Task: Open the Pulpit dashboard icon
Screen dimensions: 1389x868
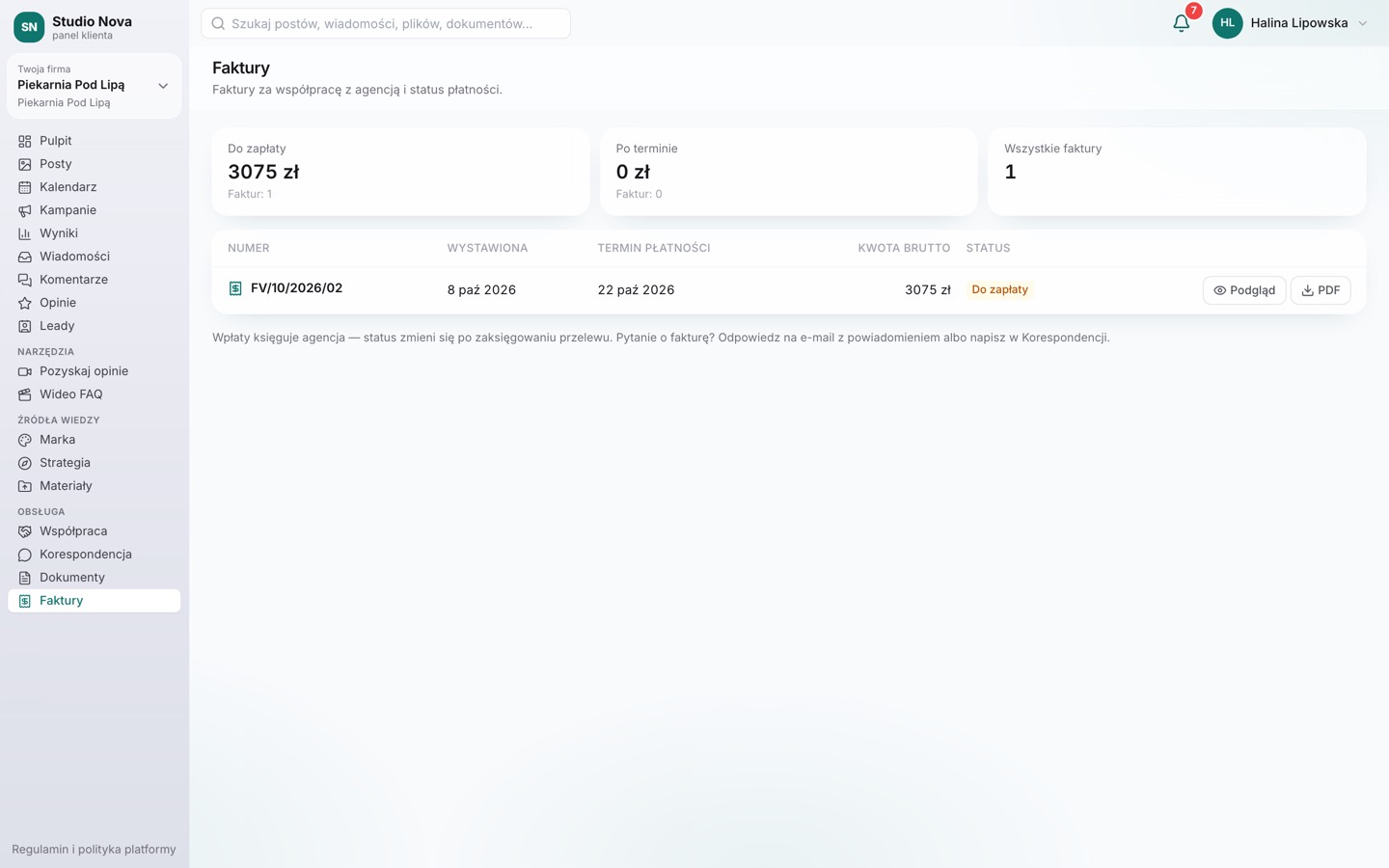Action: pos(25,141)
